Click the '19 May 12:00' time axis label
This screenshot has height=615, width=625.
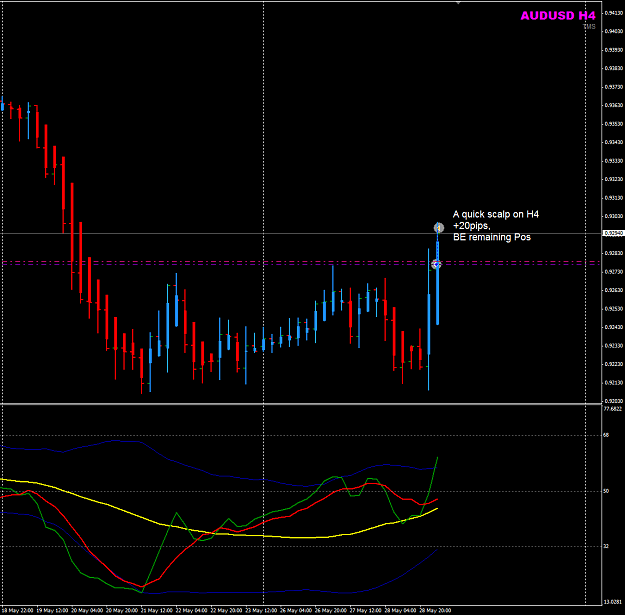point(52,610)
